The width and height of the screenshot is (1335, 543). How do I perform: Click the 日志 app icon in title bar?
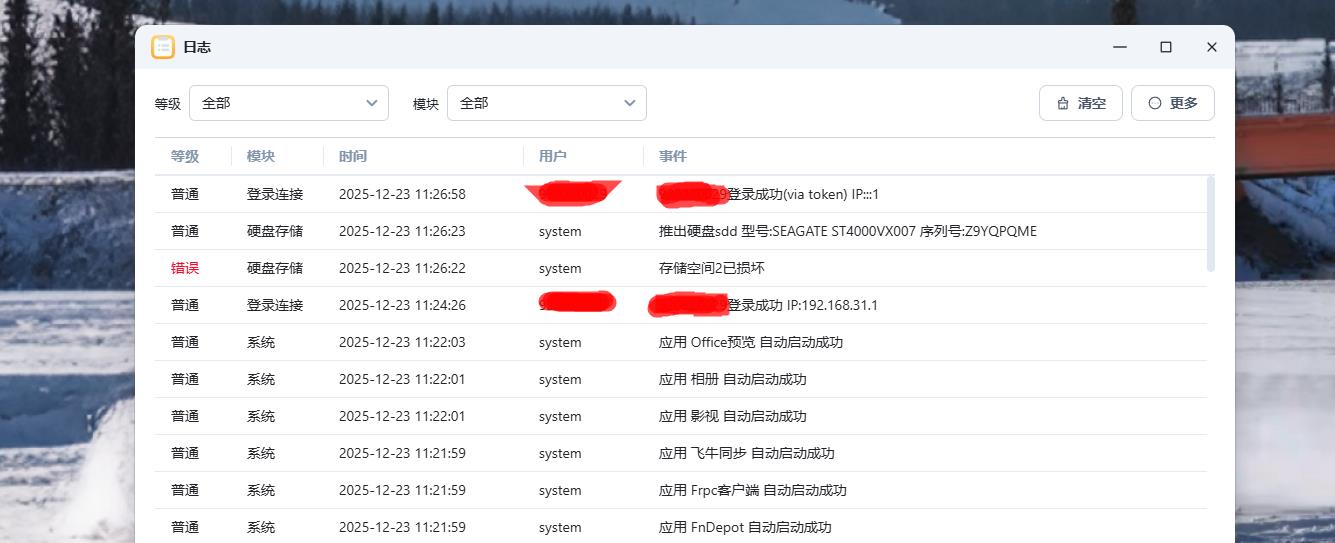163,47
